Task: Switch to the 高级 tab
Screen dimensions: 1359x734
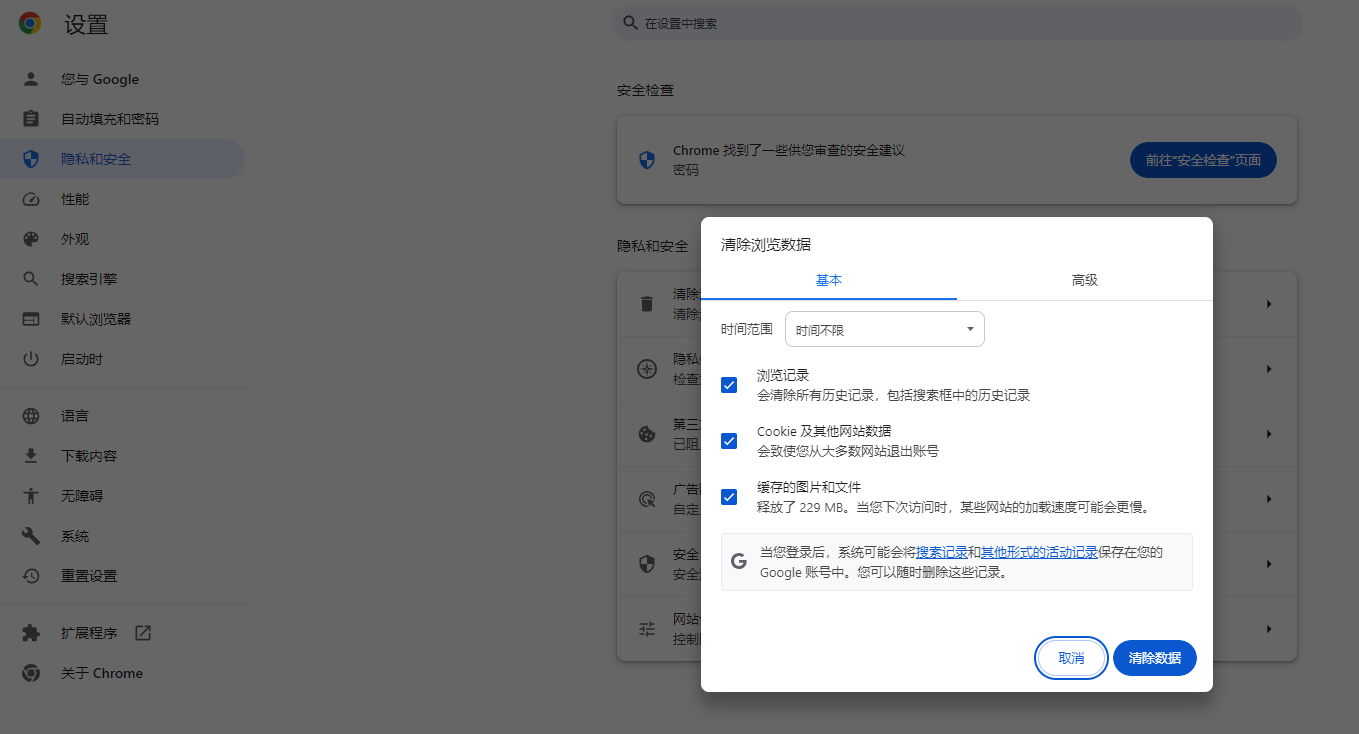Action: [1084, 281]
